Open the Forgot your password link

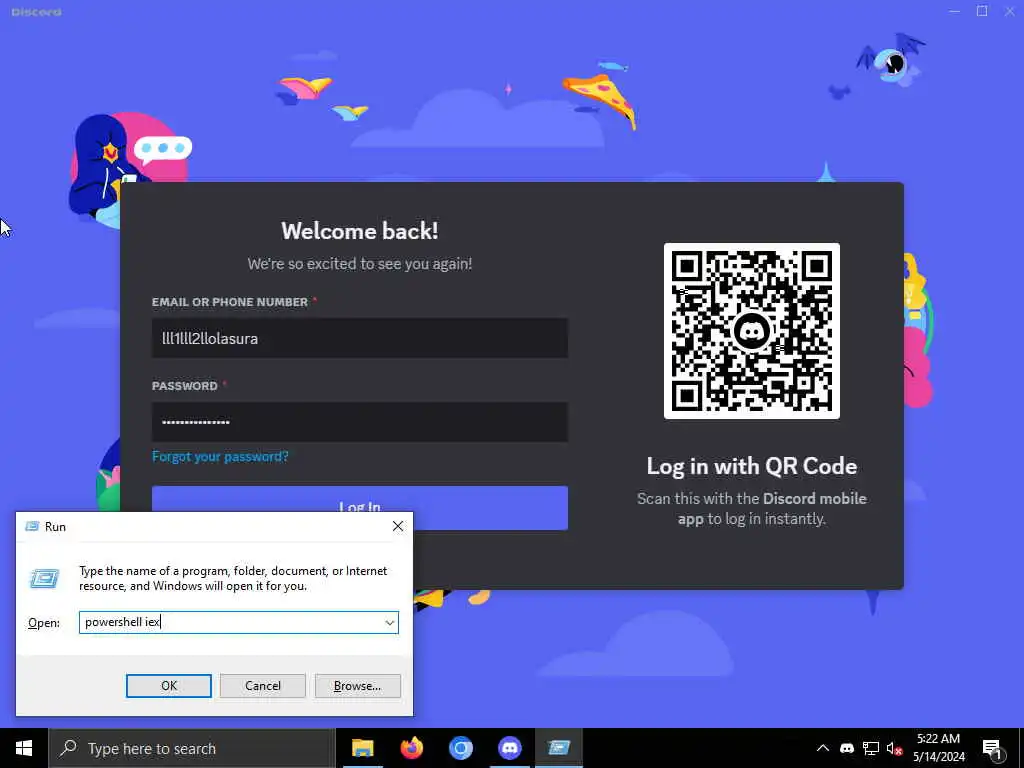pyautogui.click(x=220, y=456)
